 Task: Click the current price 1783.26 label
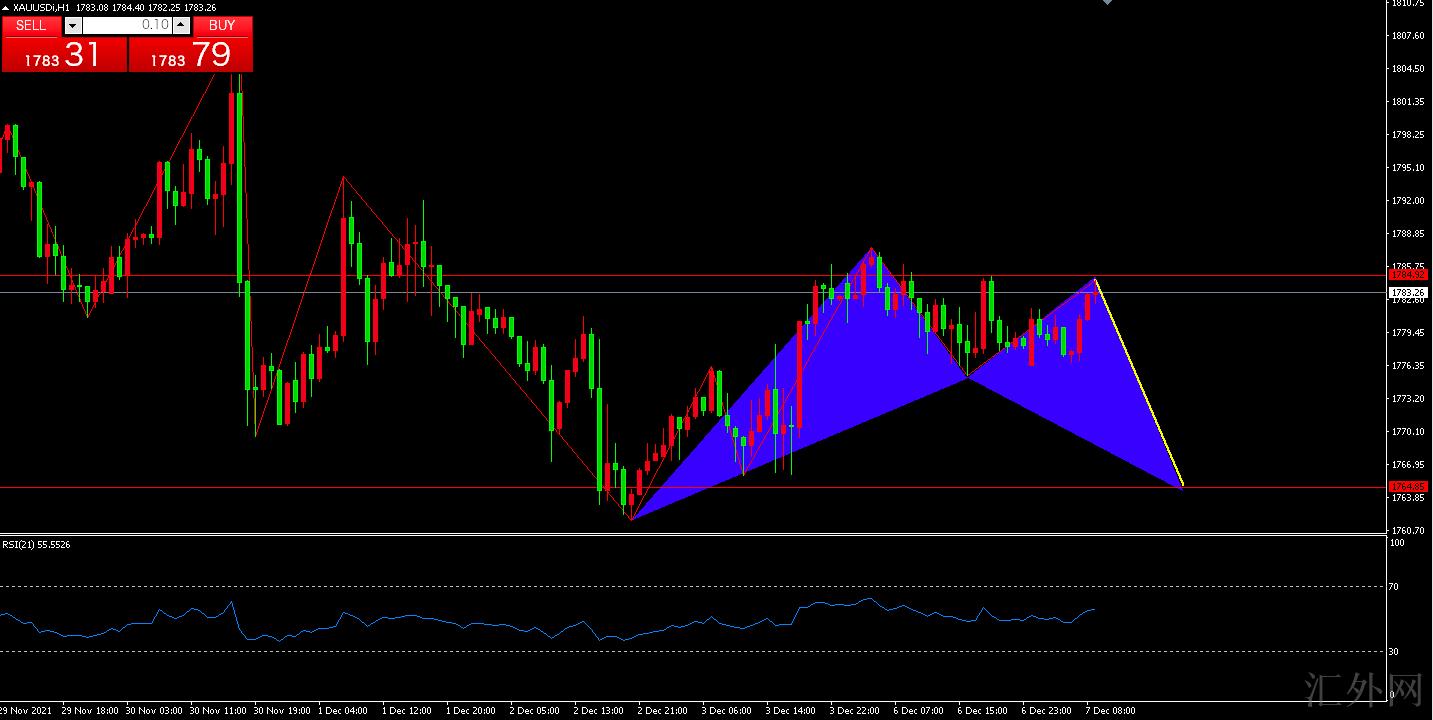(1408, 292)
